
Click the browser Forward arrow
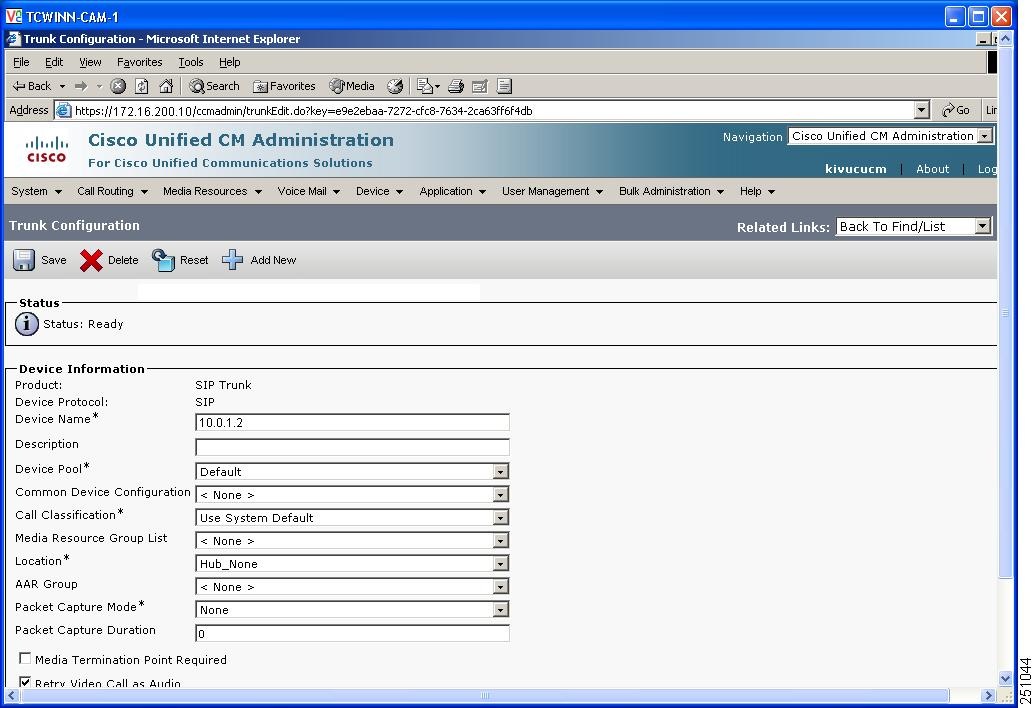tap(81, 86)
